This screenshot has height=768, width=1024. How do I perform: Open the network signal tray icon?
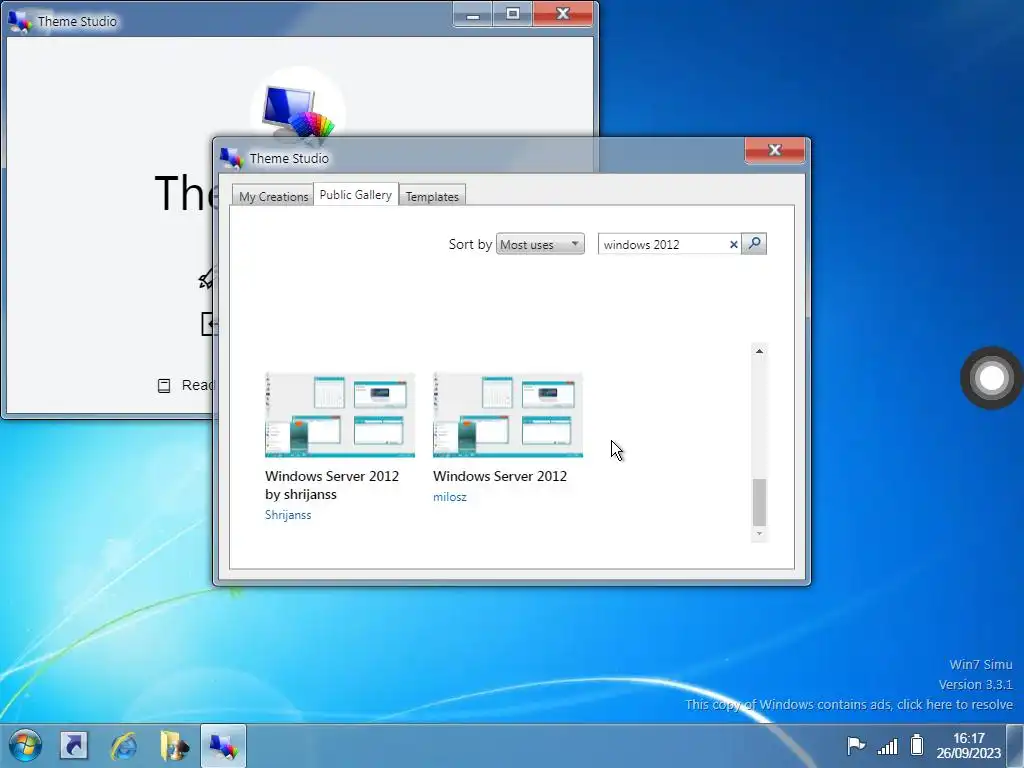(x=888, y=745)
